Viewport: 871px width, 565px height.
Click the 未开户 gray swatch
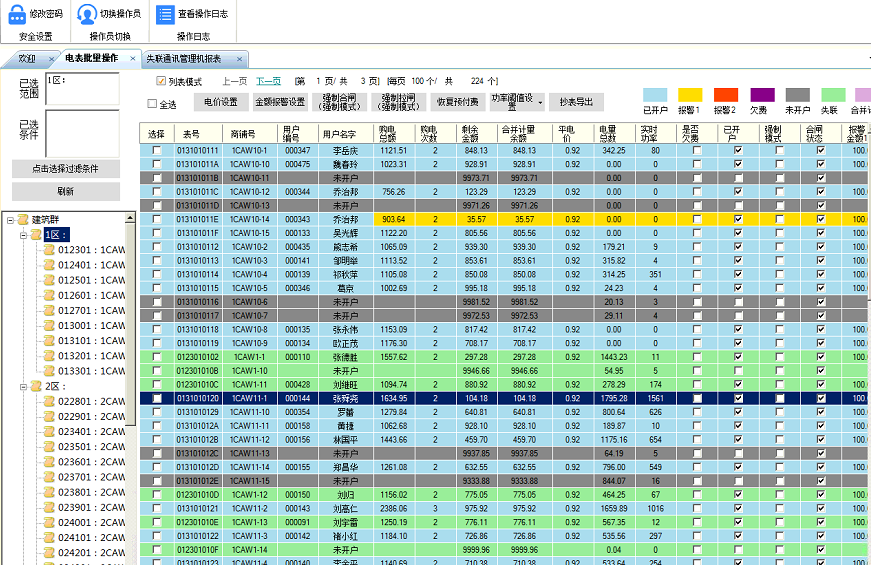[798, 95]
